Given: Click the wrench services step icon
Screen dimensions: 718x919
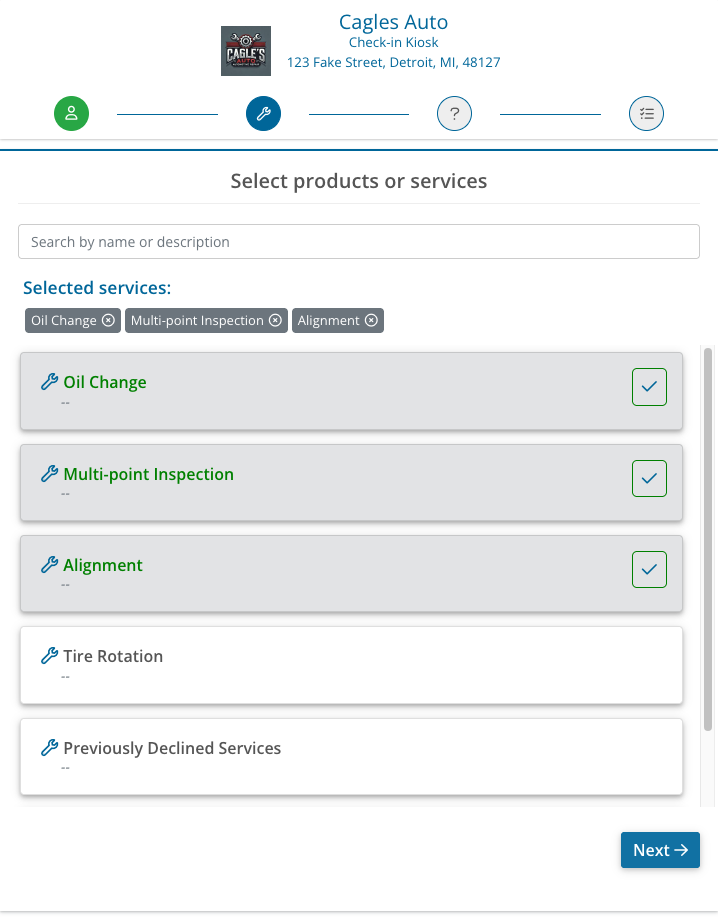Looking at the screenshot, I should point(263,114).
